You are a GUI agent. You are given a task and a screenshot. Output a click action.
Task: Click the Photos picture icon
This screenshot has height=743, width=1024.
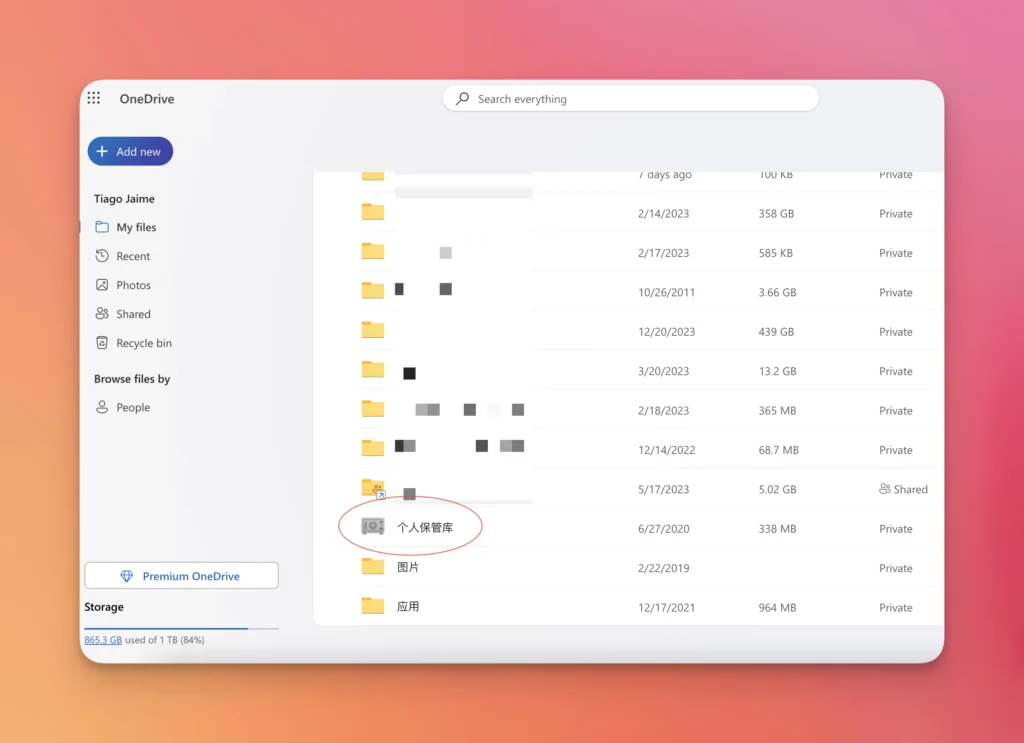click(x=102, y=285)
